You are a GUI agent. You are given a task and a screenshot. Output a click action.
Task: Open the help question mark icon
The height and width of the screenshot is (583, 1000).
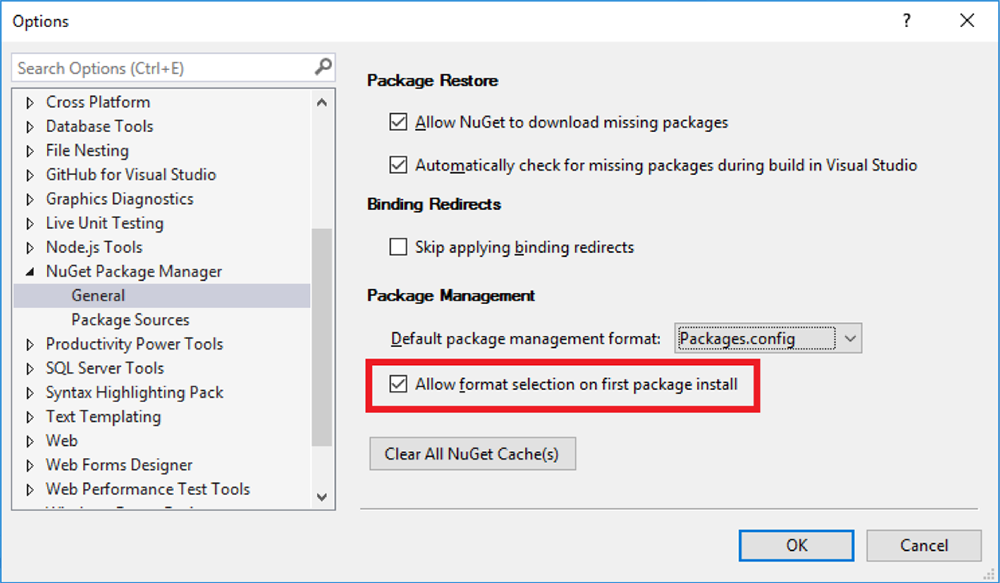[x=906, y=21]
